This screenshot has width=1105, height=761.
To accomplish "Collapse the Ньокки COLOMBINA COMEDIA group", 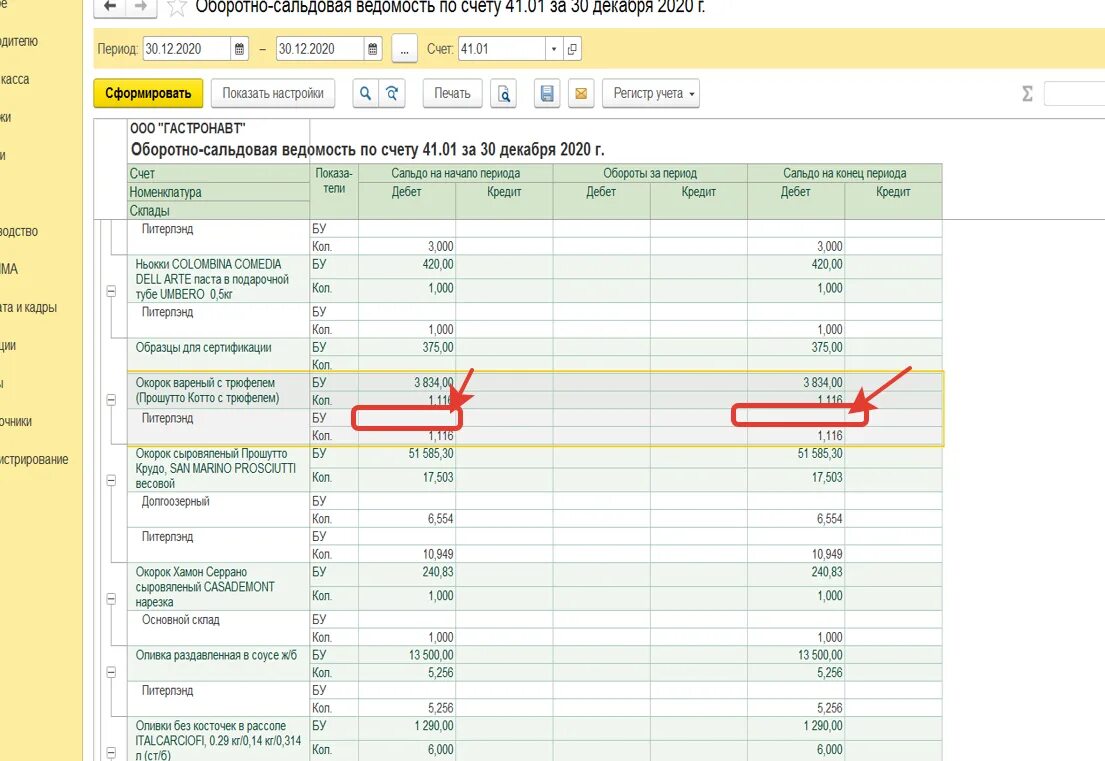I will coord(111,291).
